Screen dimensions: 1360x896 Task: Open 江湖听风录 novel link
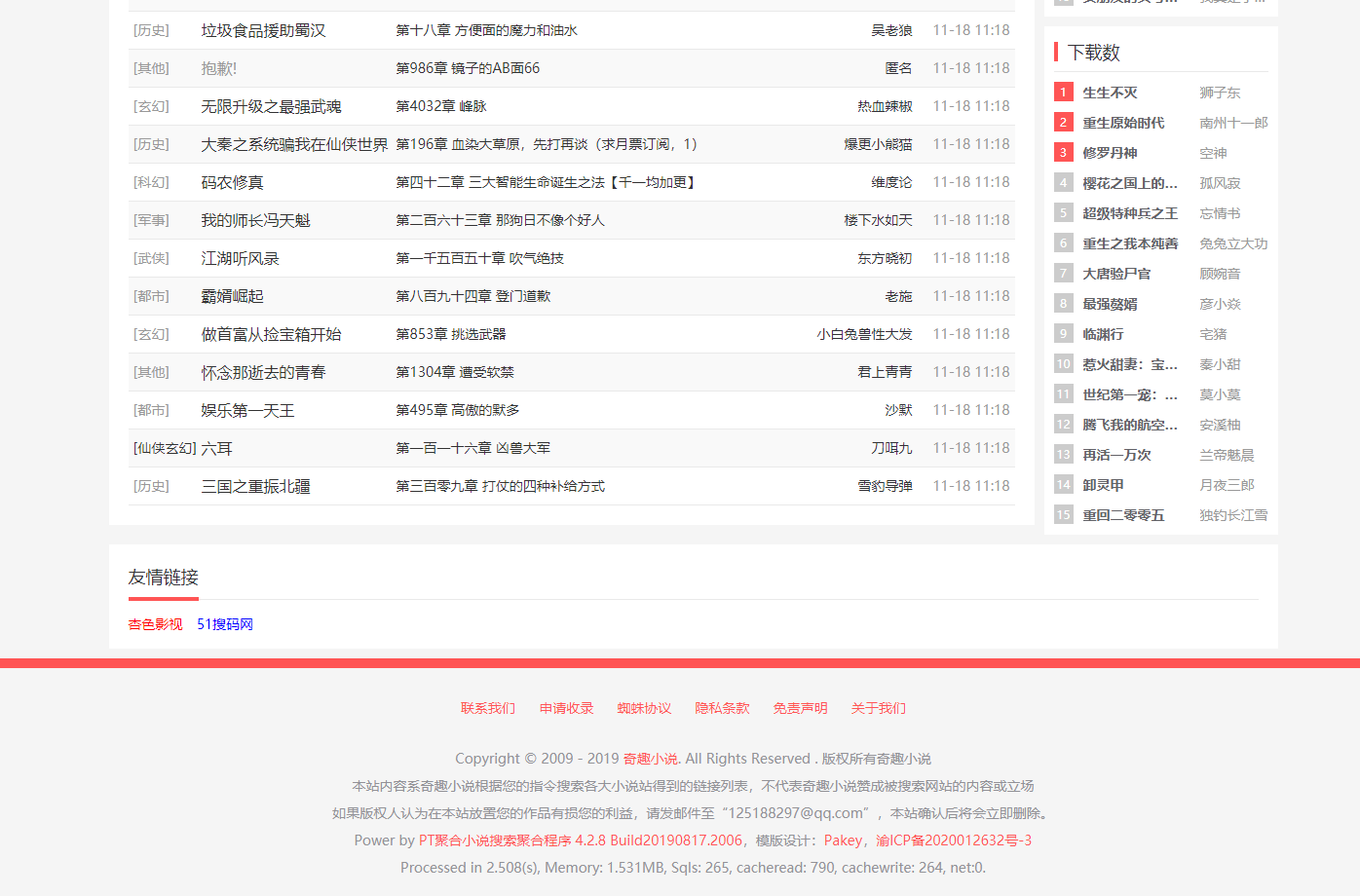click(x=240, y=259)
